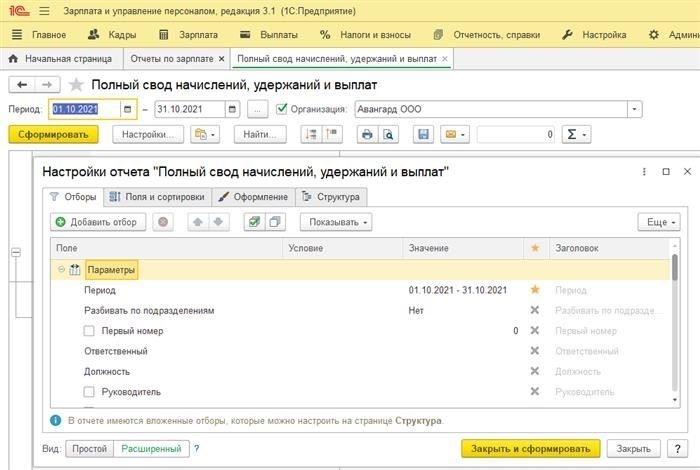Switch to Начальная страница tab
700x470 pixels.
click(61, 58)
